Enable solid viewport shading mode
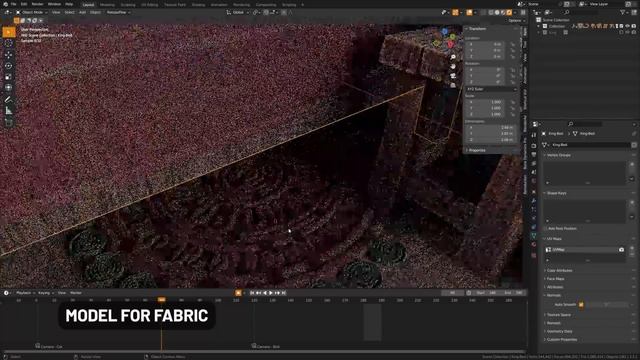 [497, 13]
